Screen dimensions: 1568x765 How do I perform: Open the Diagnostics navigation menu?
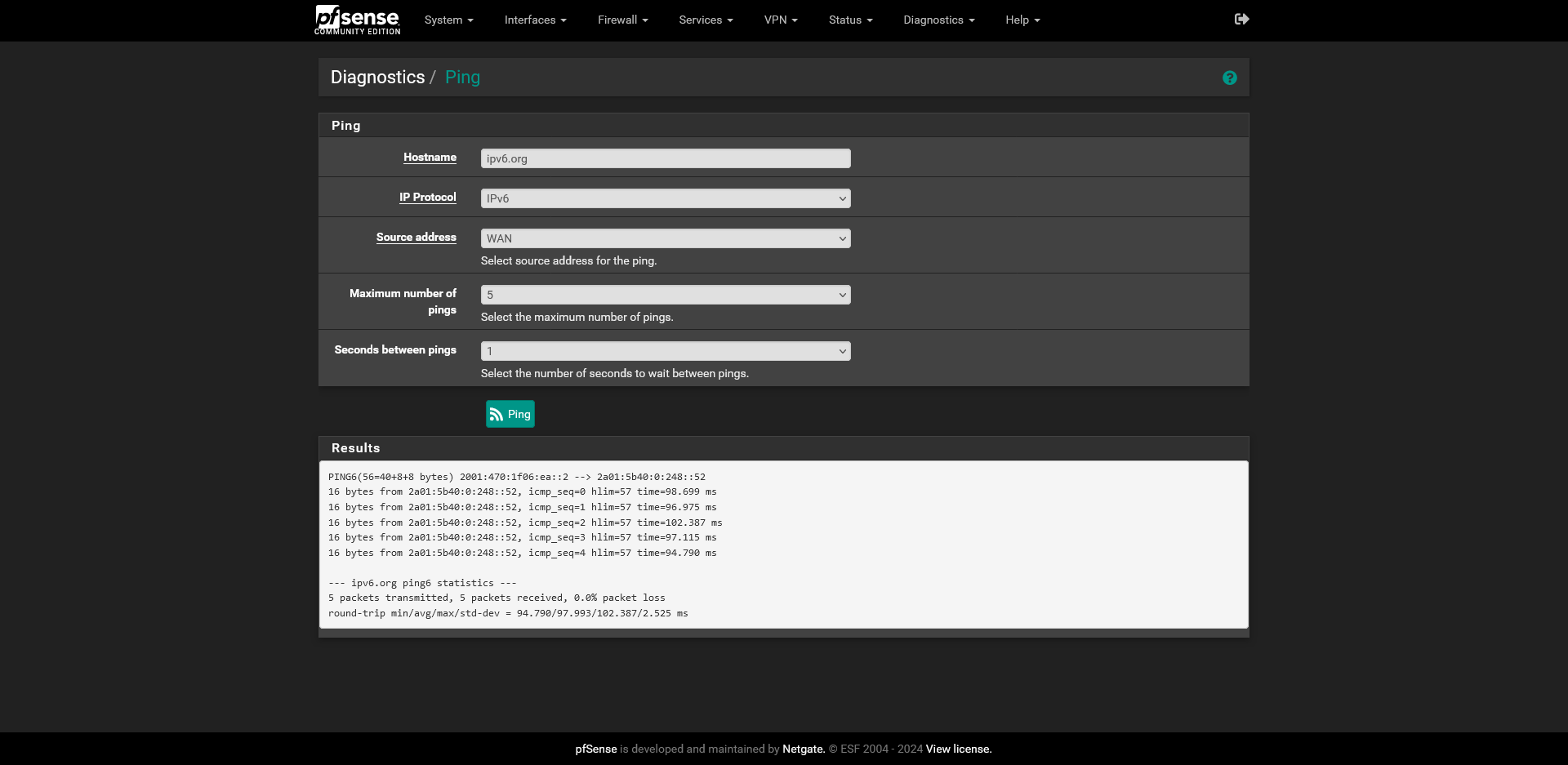938,20
